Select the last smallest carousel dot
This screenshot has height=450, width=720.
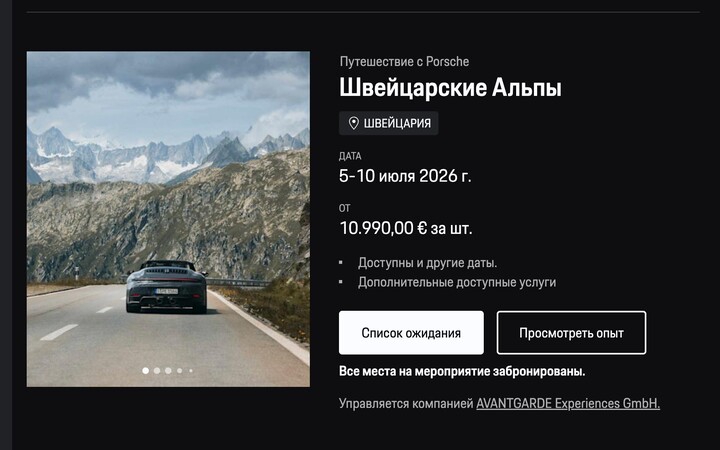(191, 371)
